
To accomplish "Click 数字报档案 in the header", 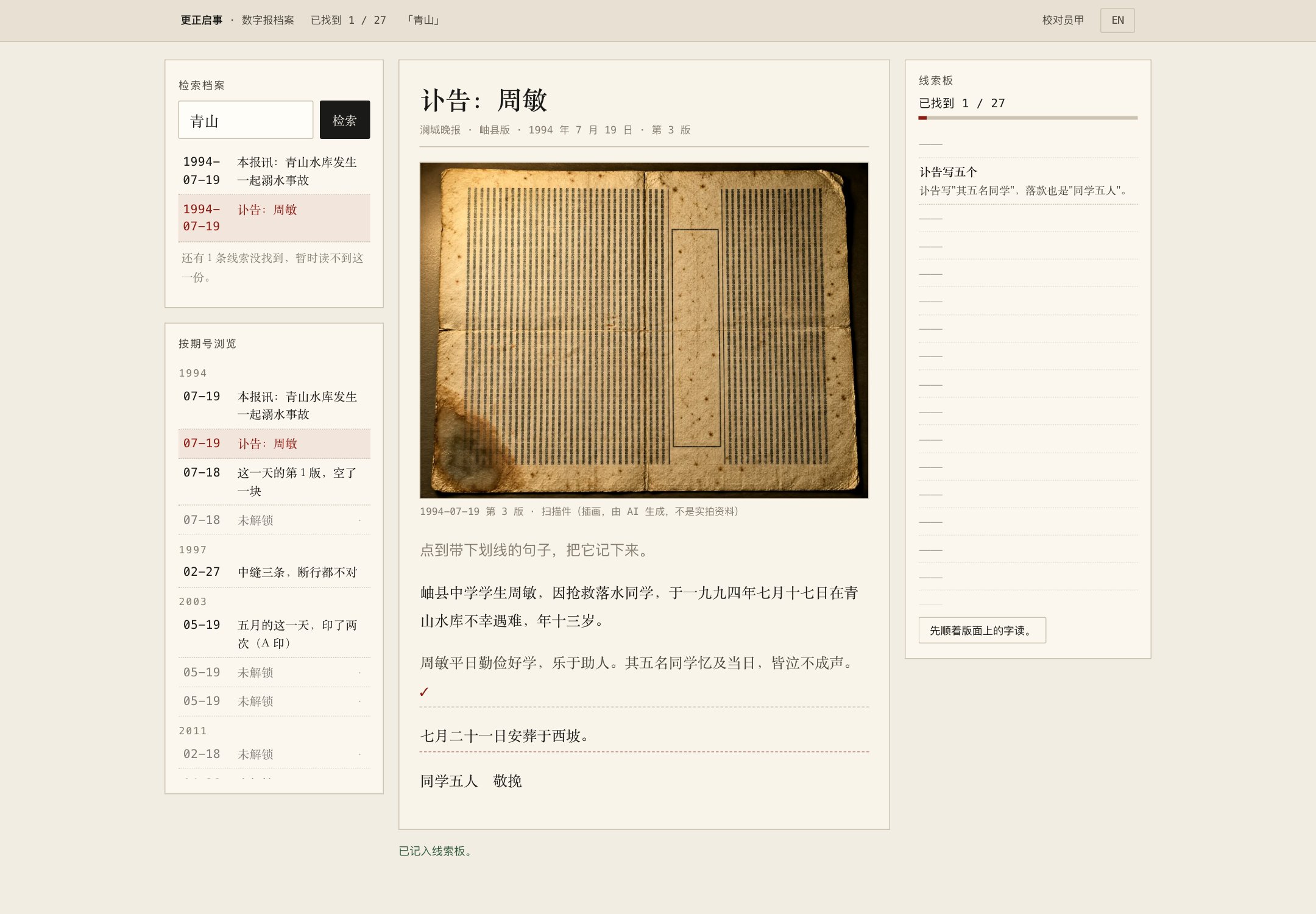I will pyautogui.click(x=268, y=20).
